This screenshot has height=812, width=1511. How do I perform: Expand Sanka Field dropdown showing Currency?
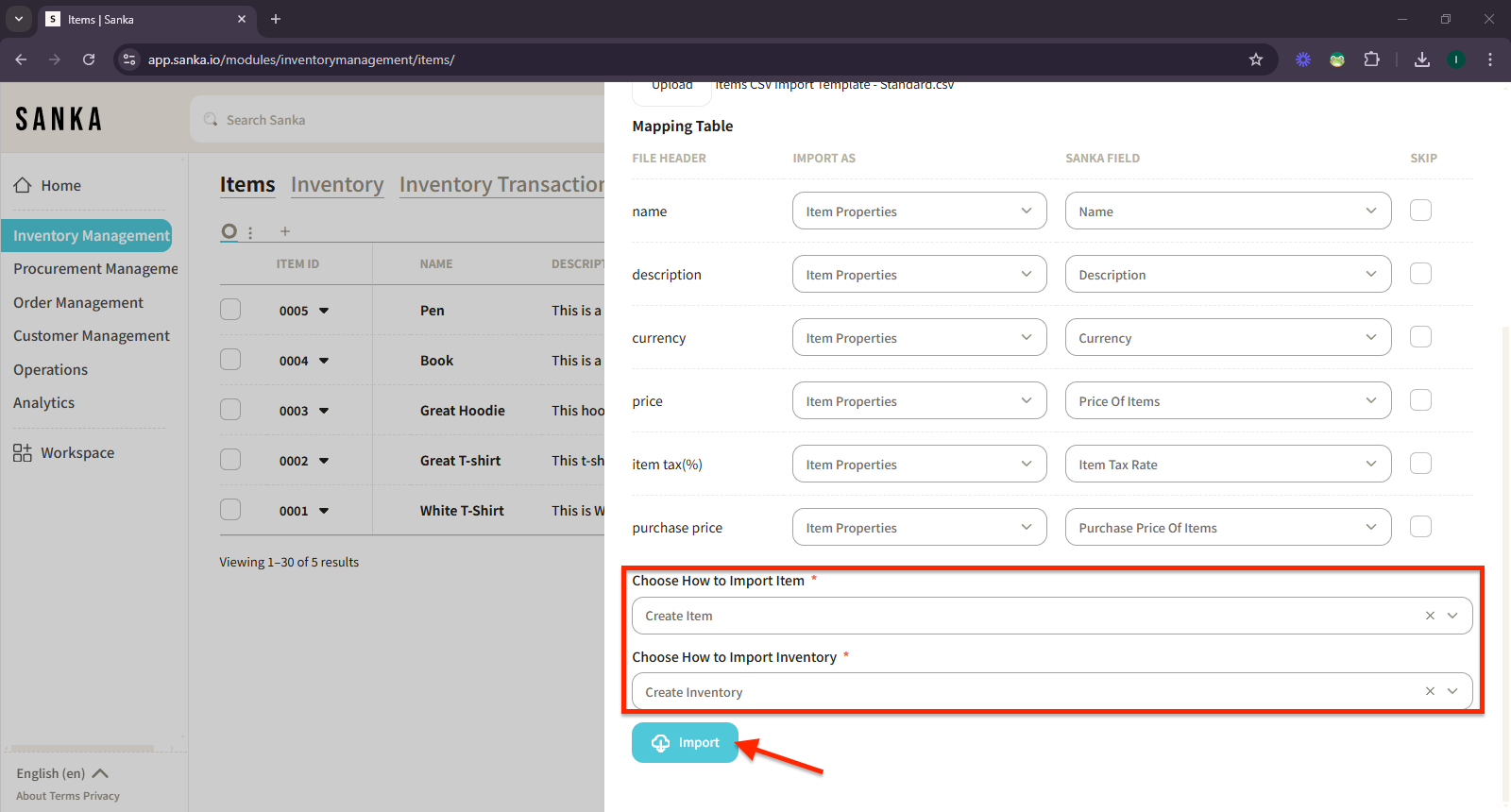pos(1228,338)
